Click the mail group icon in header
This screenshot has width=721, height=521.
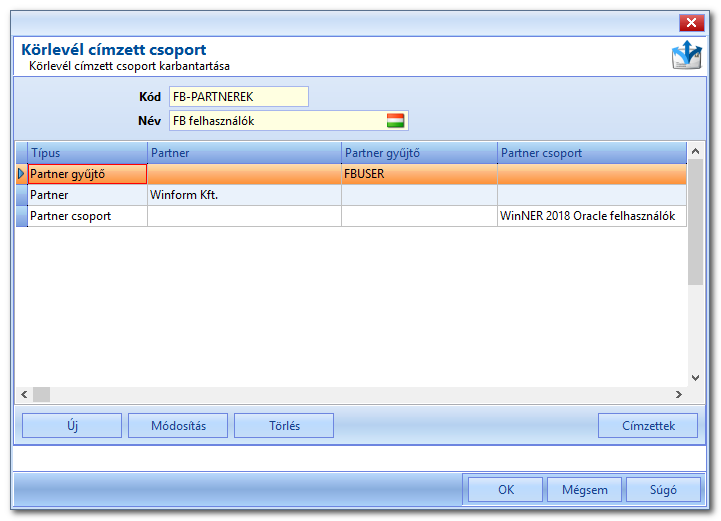coord(687,55)
